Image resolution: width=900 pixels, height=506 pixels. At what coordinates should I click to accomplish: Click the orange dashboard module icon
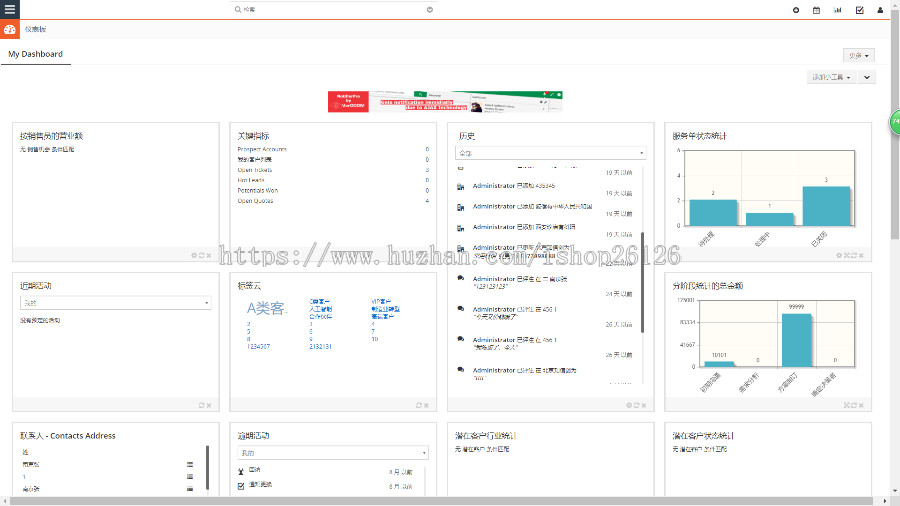pyautogui.click(x=10, y=29)
